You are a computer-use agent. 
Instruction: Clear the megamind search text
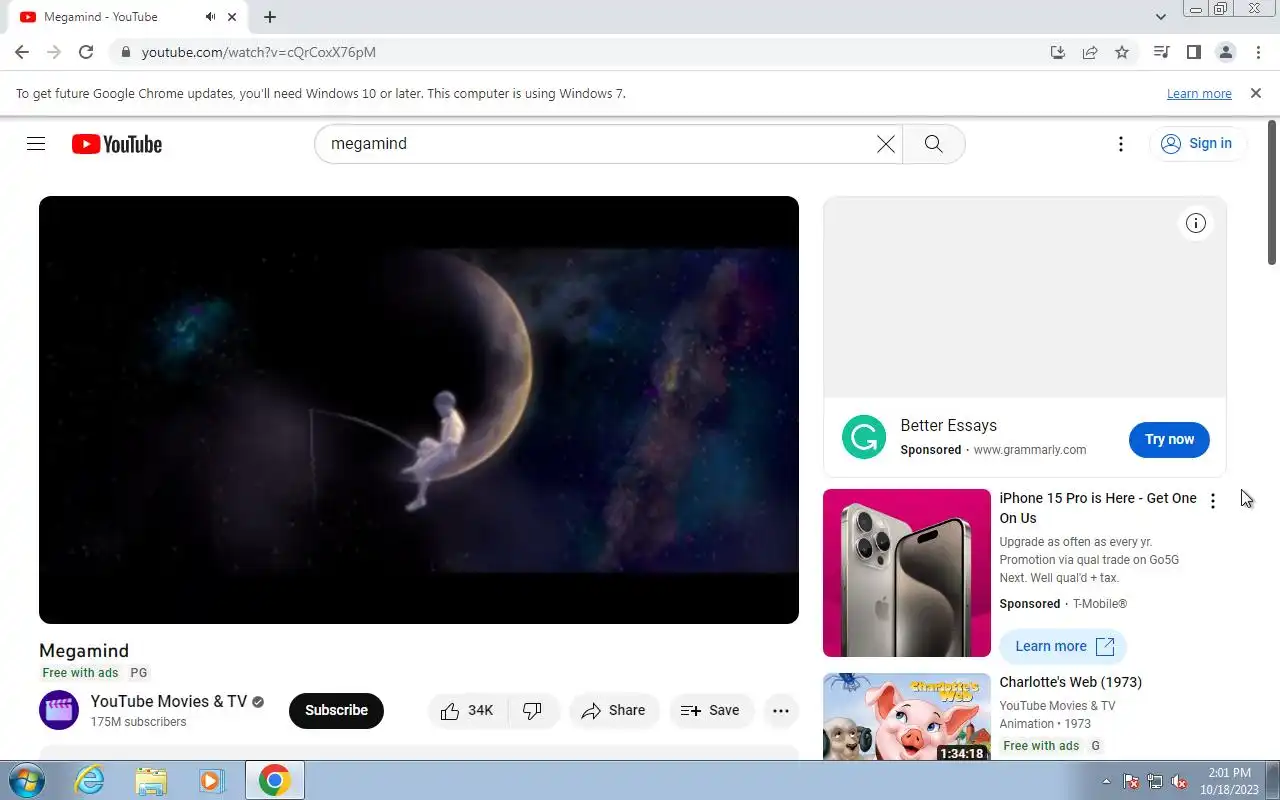(885, 144)
